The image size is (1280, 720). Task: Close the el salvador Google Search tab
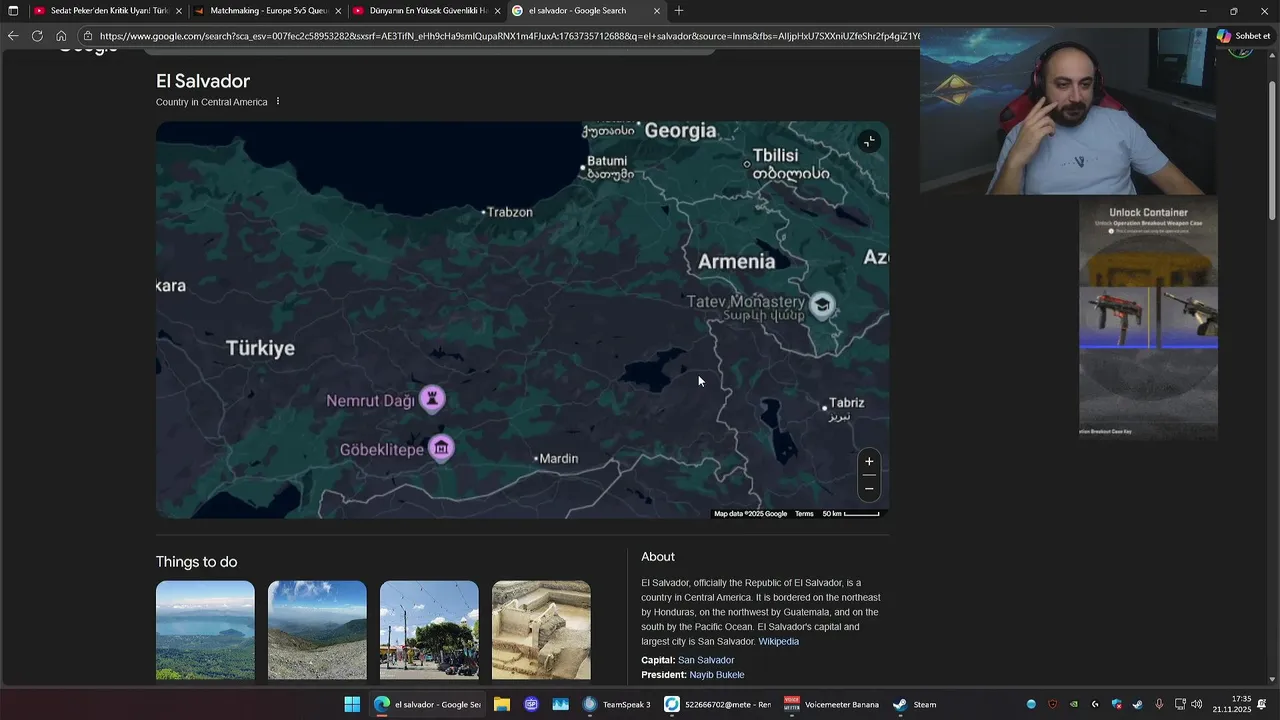657,11
